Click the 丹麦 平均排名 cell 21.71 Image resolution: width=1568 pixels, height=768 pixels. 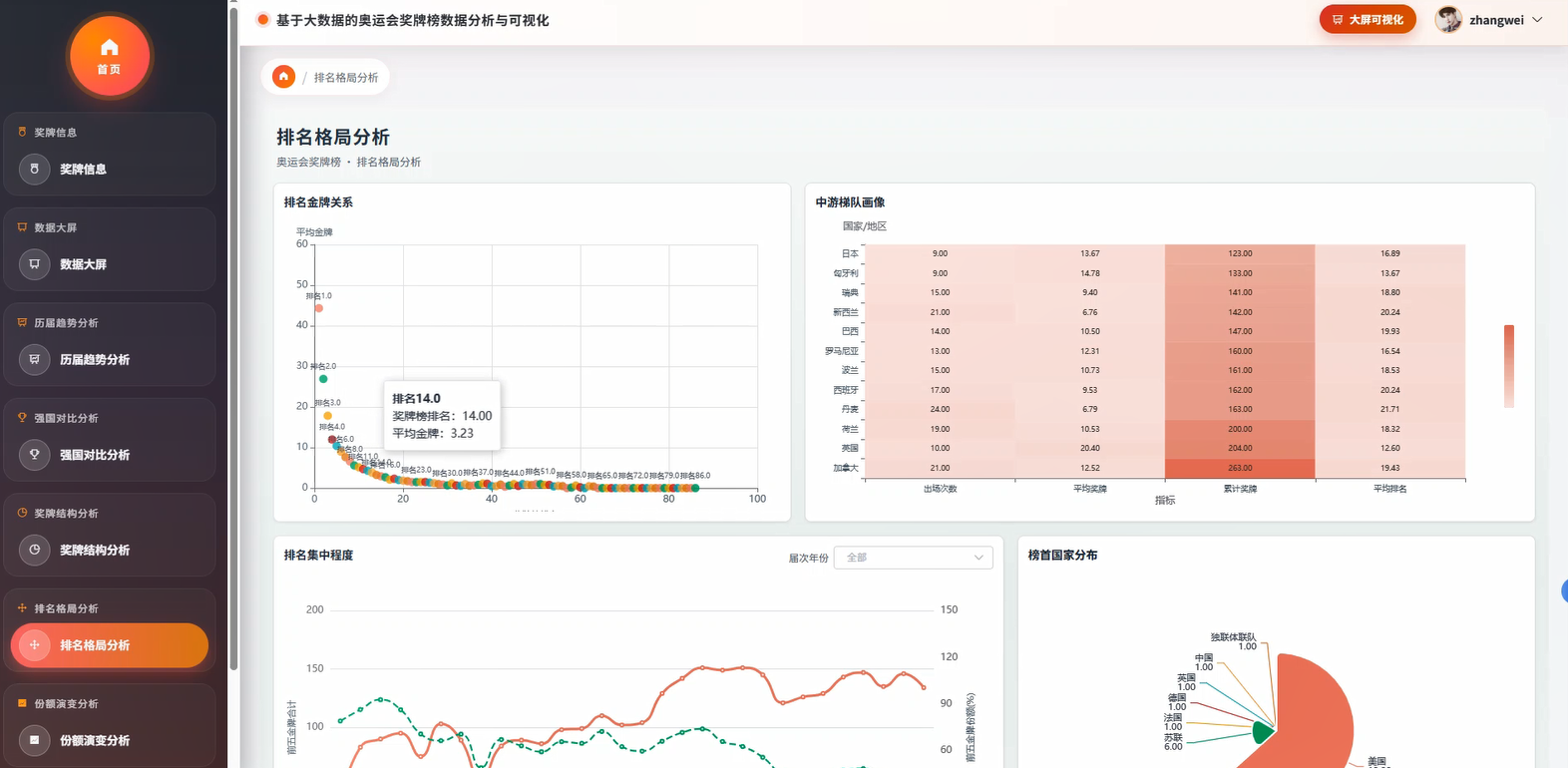tap(1390, 409)
